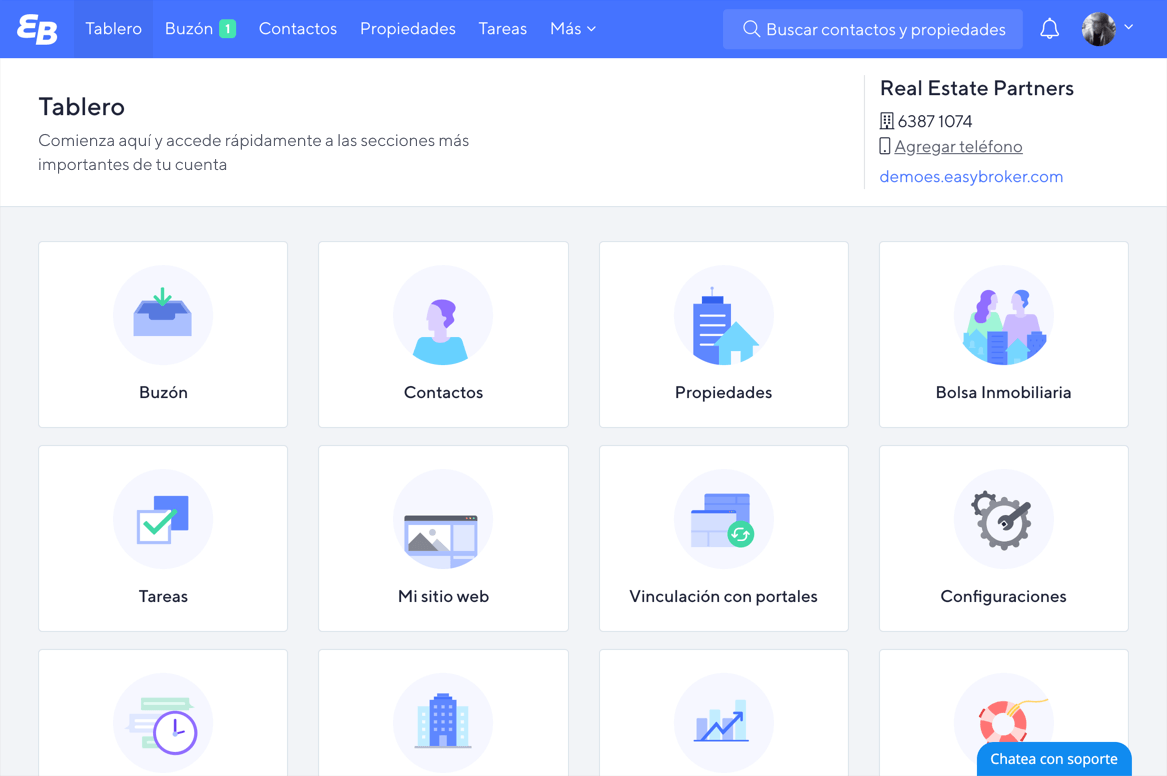This screenshot has width=1167, height=776.
Task: Click the office building phone icon
Action: point(886,121)
